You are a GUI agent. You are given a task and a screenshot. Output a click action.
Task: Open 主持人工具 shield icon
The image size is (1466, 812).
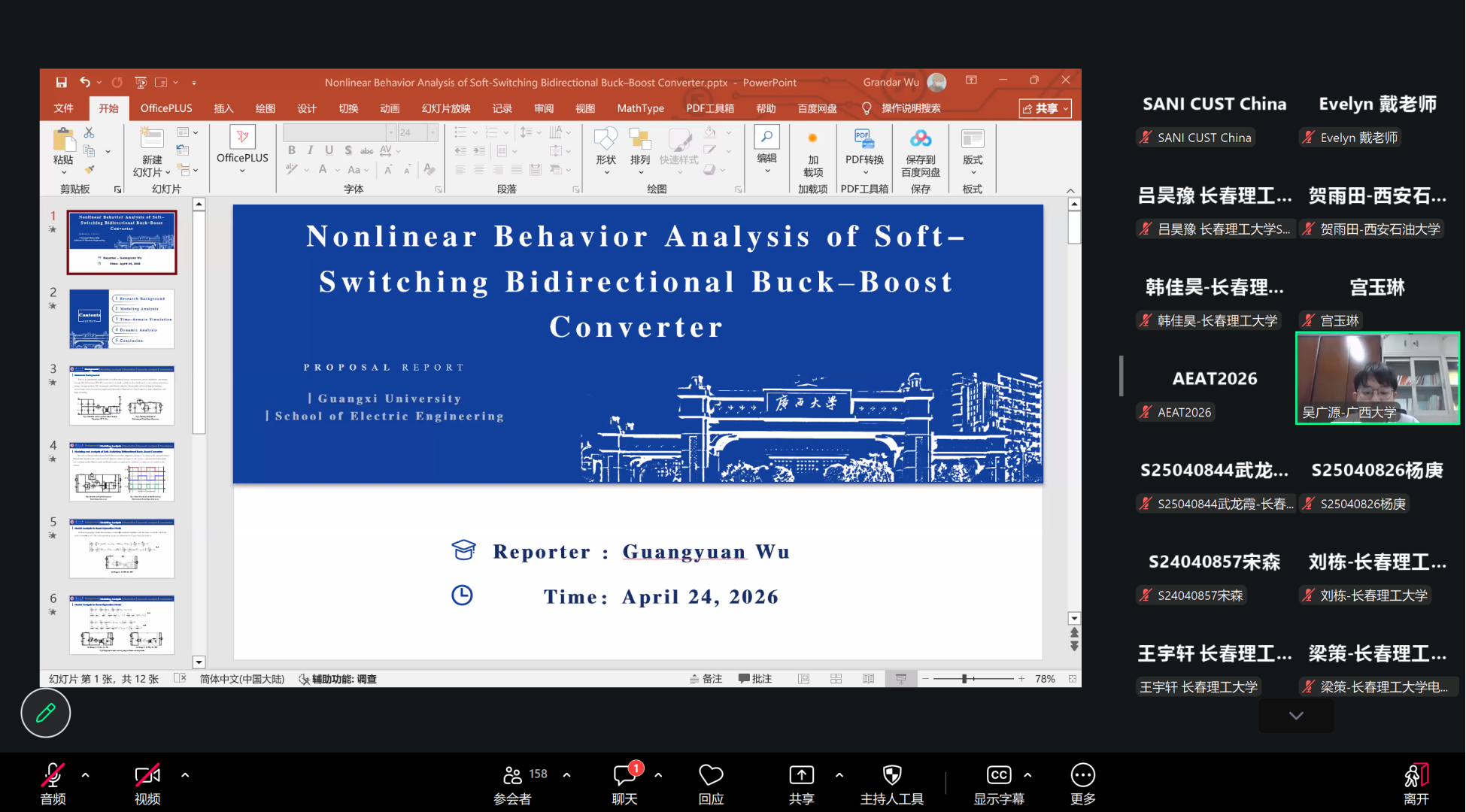[x=891, y=775]
